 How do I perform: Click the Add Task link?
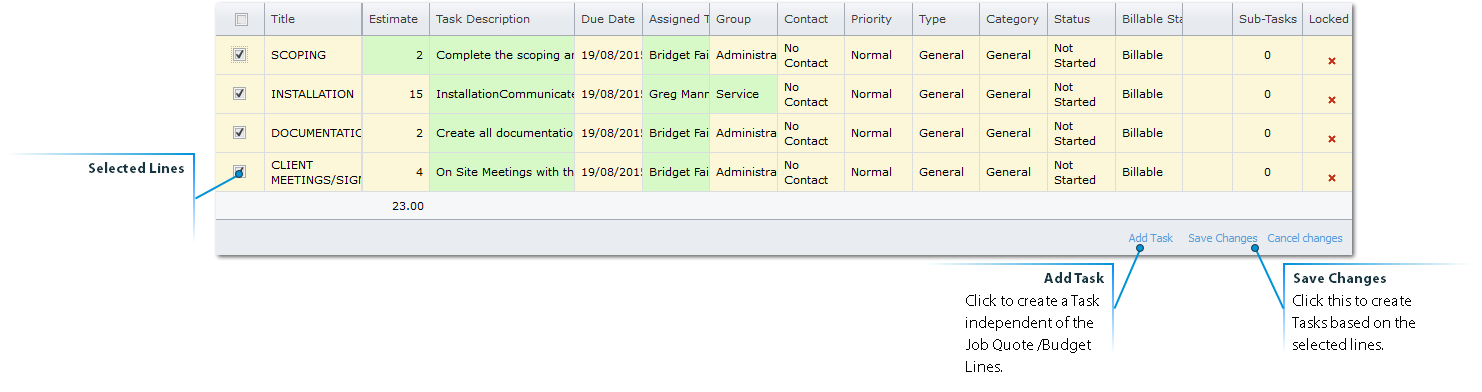point(1150,238)
